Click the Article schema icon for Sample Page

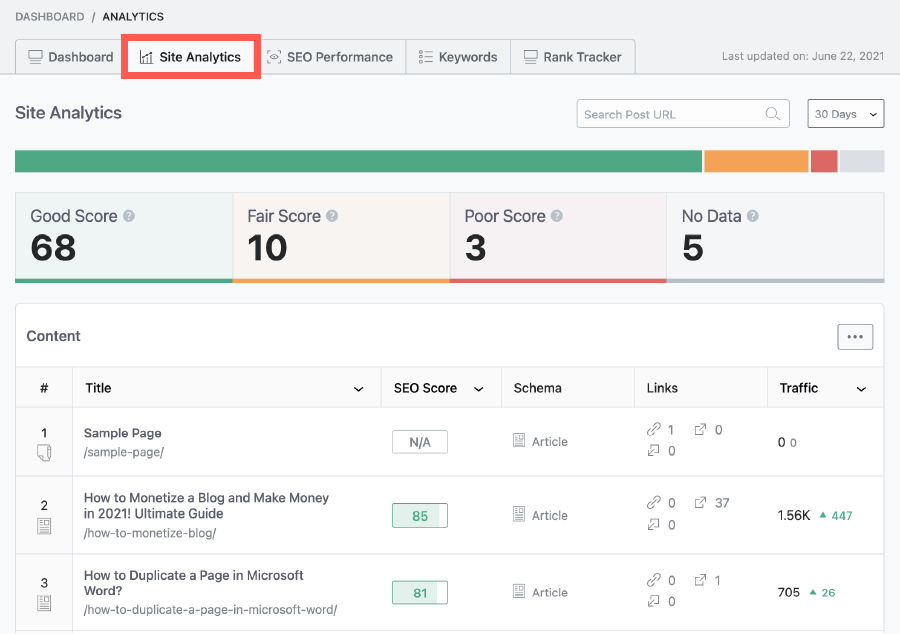click(521, 440)
